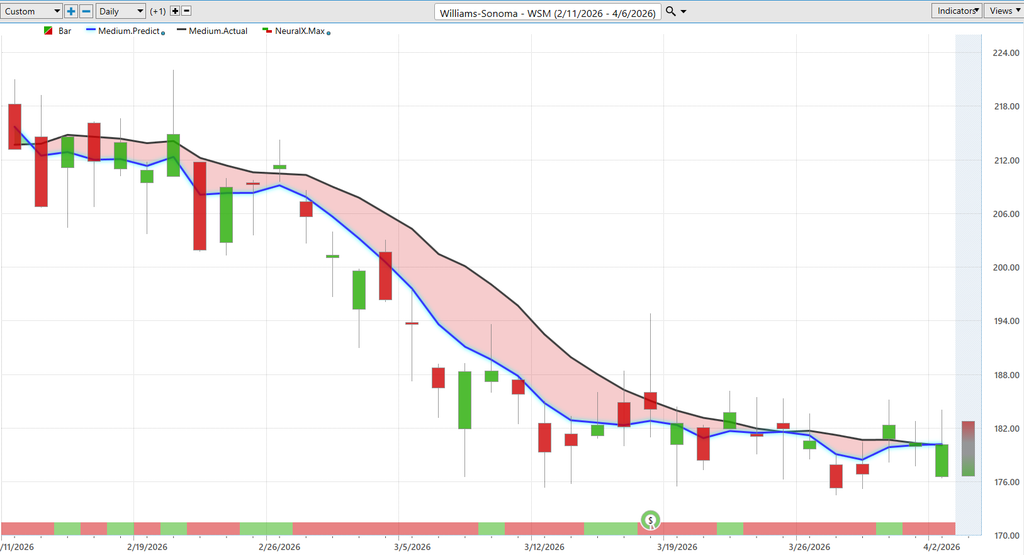Open the Views menu
The image size is (1024, 555).
(1004, 10)
